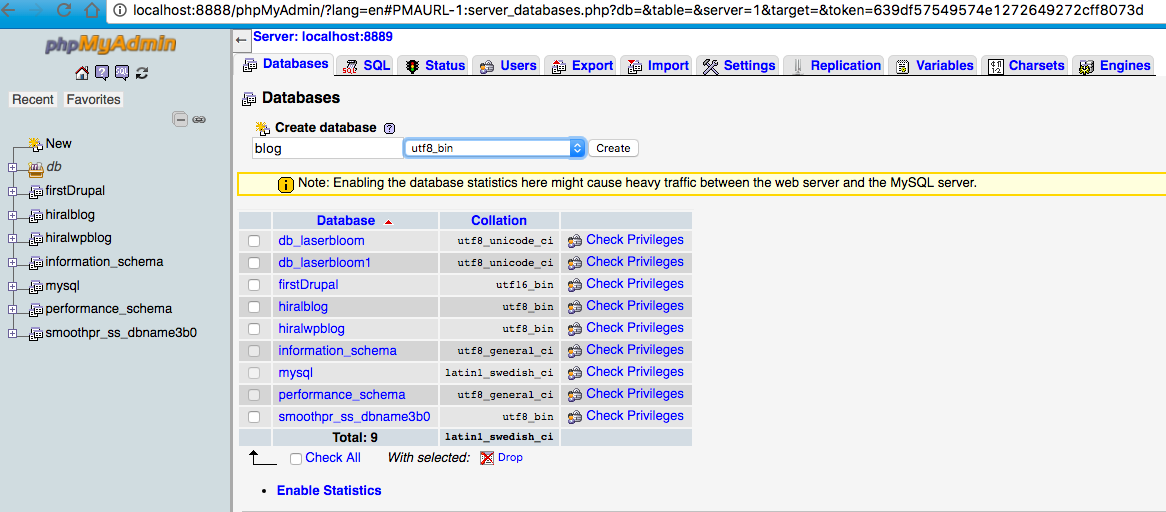Screen dimensions: 1166x512
Task: Click hiralblog database icon in sidebar
Action: [x=36, y=216]
